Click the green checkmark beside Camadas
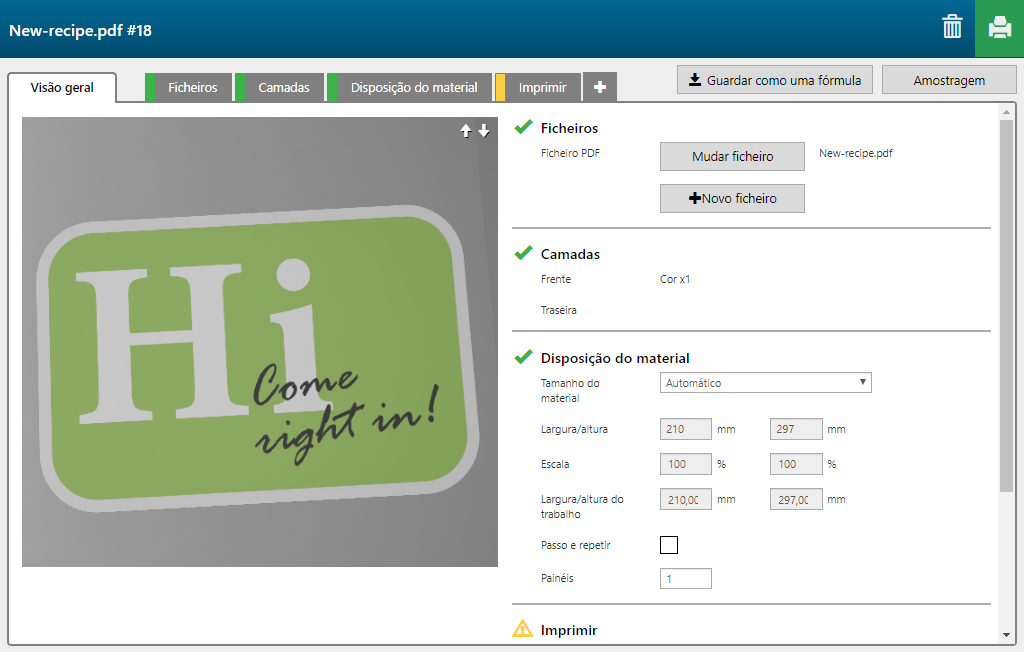 point(522,253)
